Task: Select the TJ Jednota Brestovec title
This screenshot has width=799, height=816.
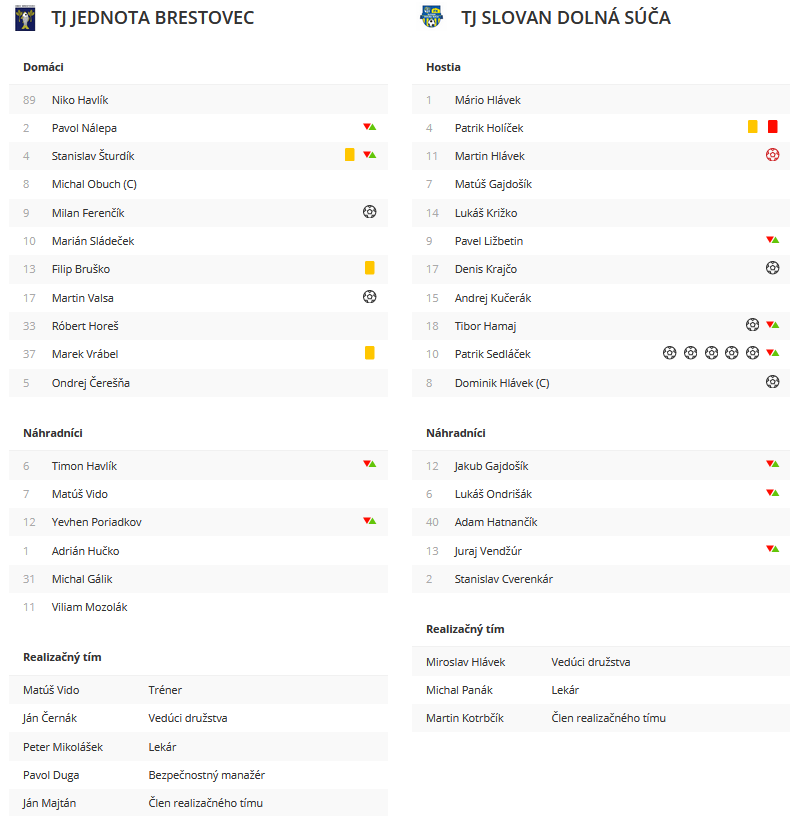Action: click(x=153, y=18)
